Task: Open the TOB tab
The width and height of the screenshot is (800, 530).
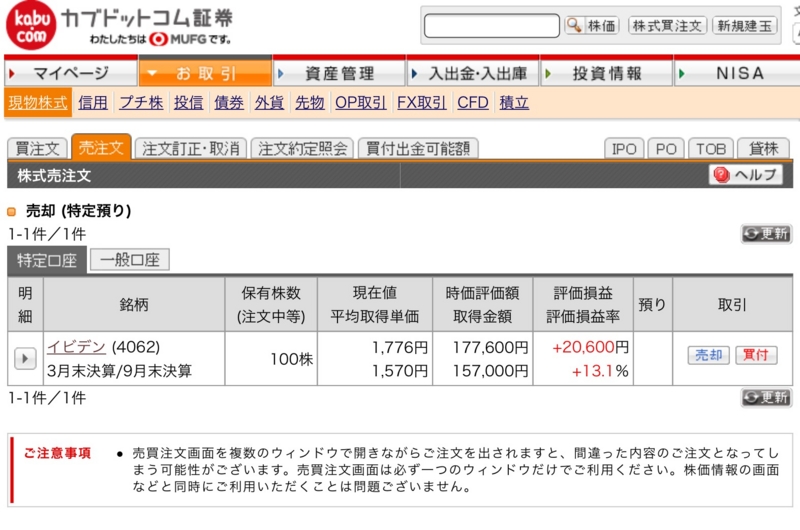Action: coord(711,148)
